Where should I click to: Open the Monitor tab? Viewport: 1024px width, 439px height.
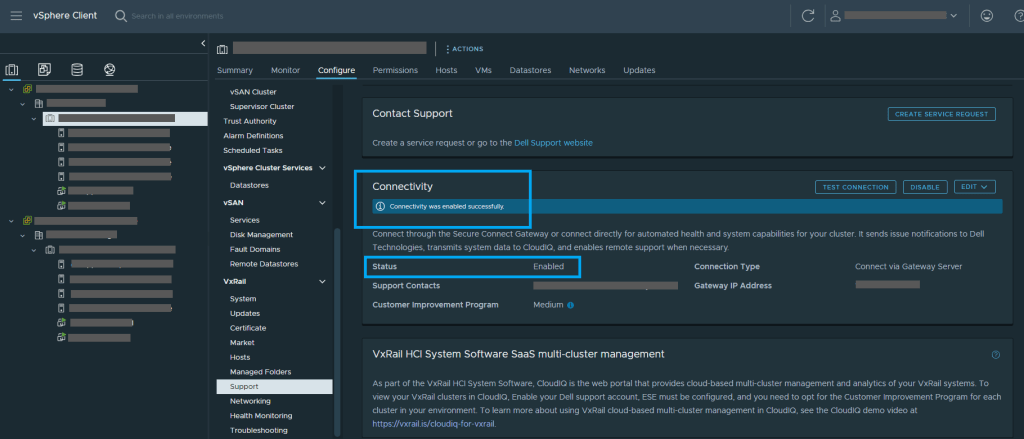pos(285,70)
